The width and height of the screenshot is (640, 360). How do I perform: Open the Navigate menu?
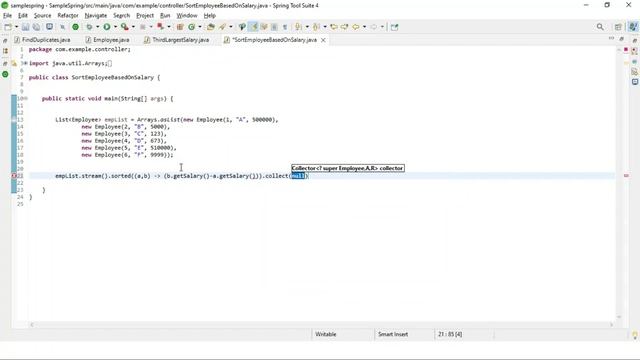(x=96, y=16)
